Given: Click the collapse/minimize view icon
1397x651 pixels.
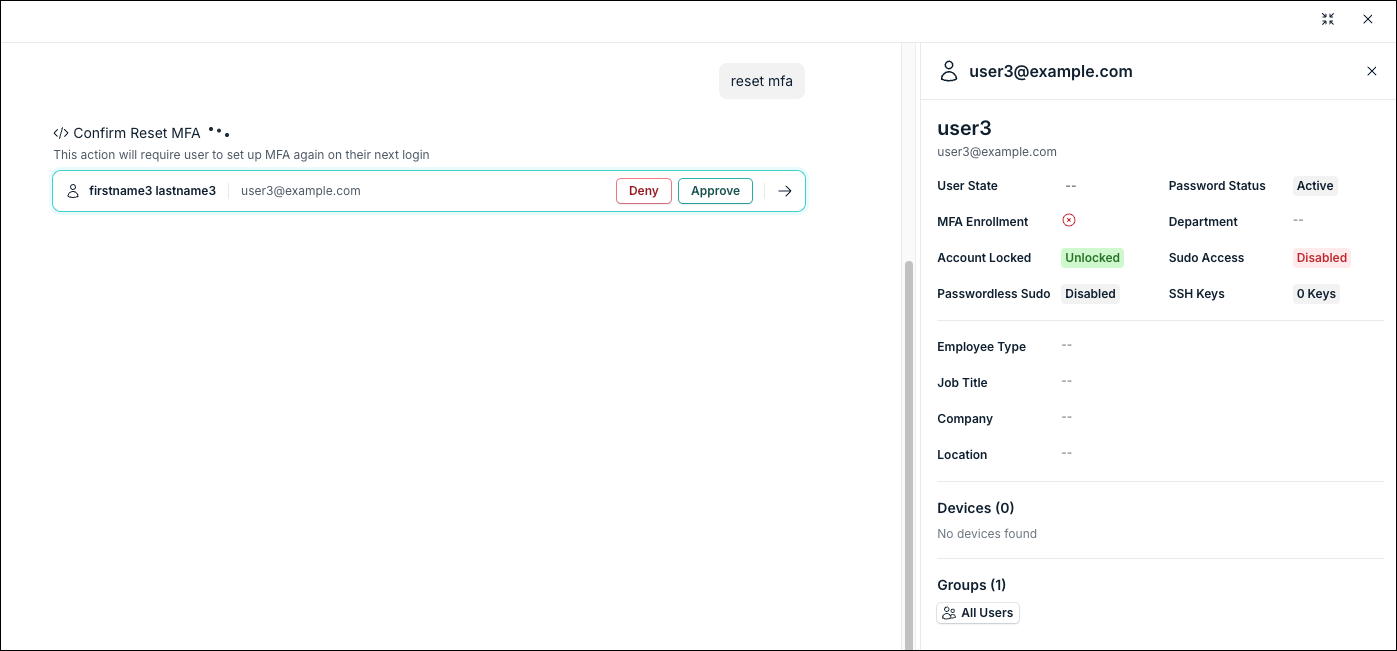Looking at the screenshot, I should 1328,19.
